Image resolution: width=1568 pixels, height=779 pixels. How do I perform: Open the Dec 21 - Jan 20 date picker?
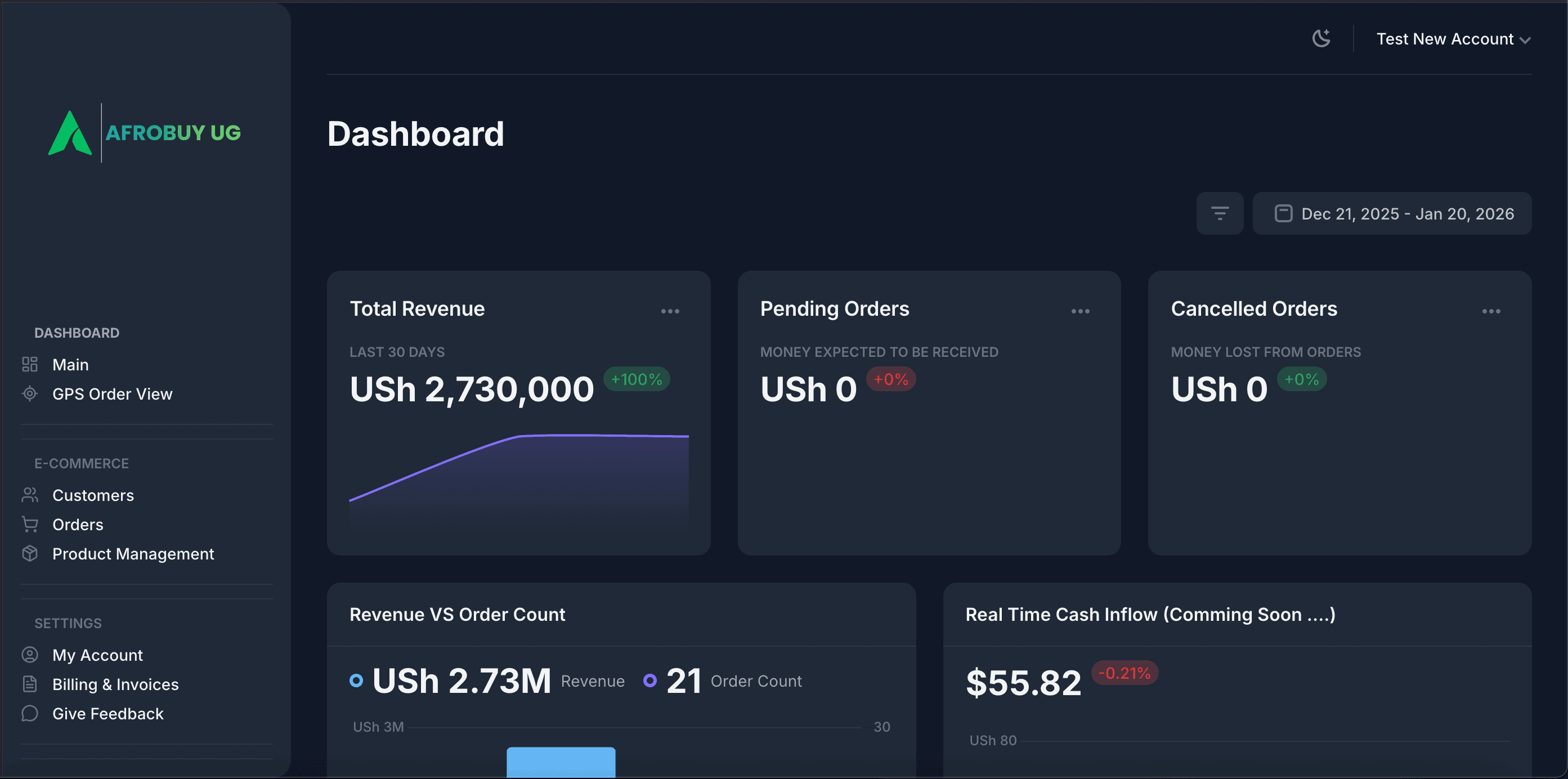1392,213
